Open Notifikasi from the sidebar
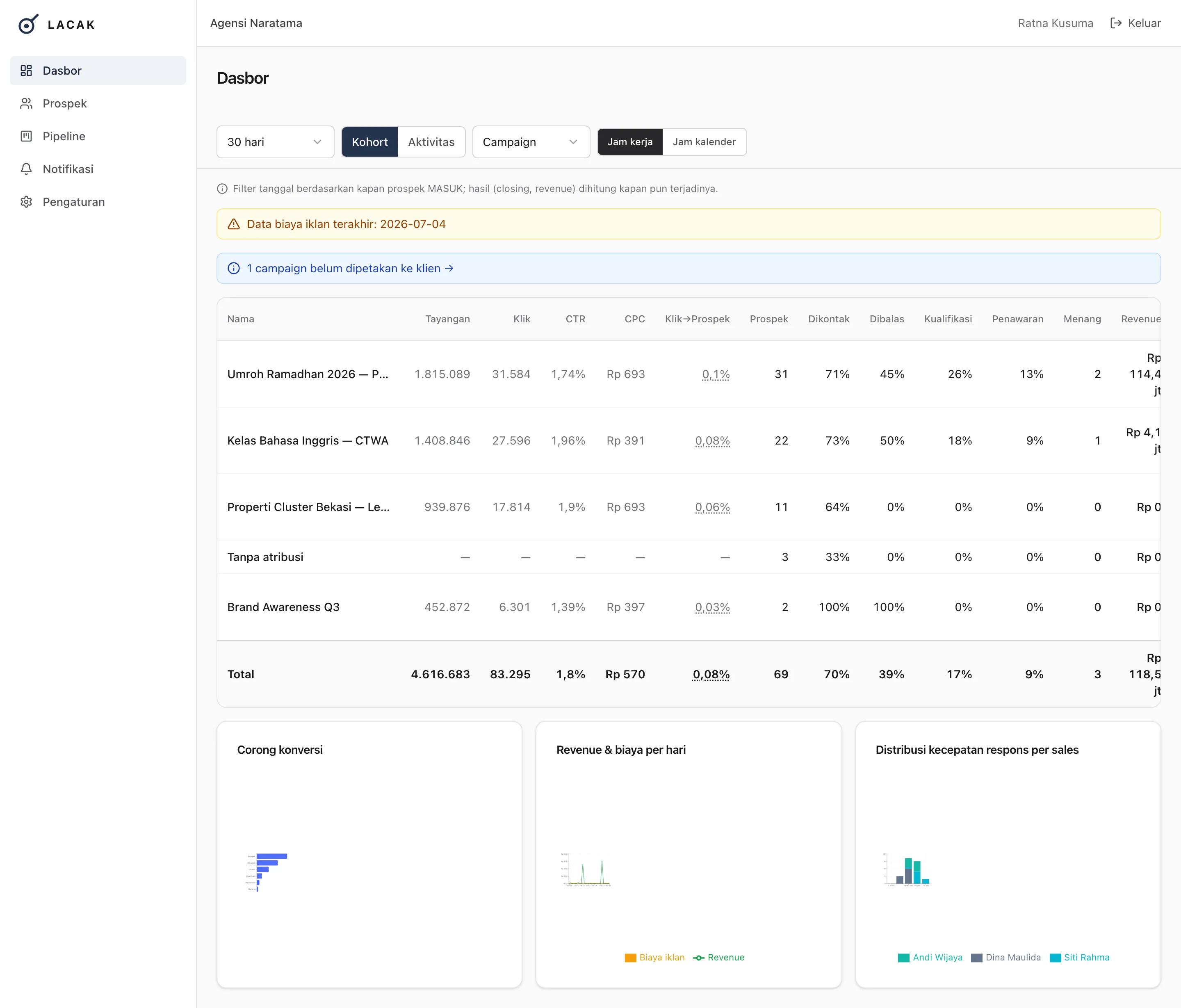 pos(98,169)
